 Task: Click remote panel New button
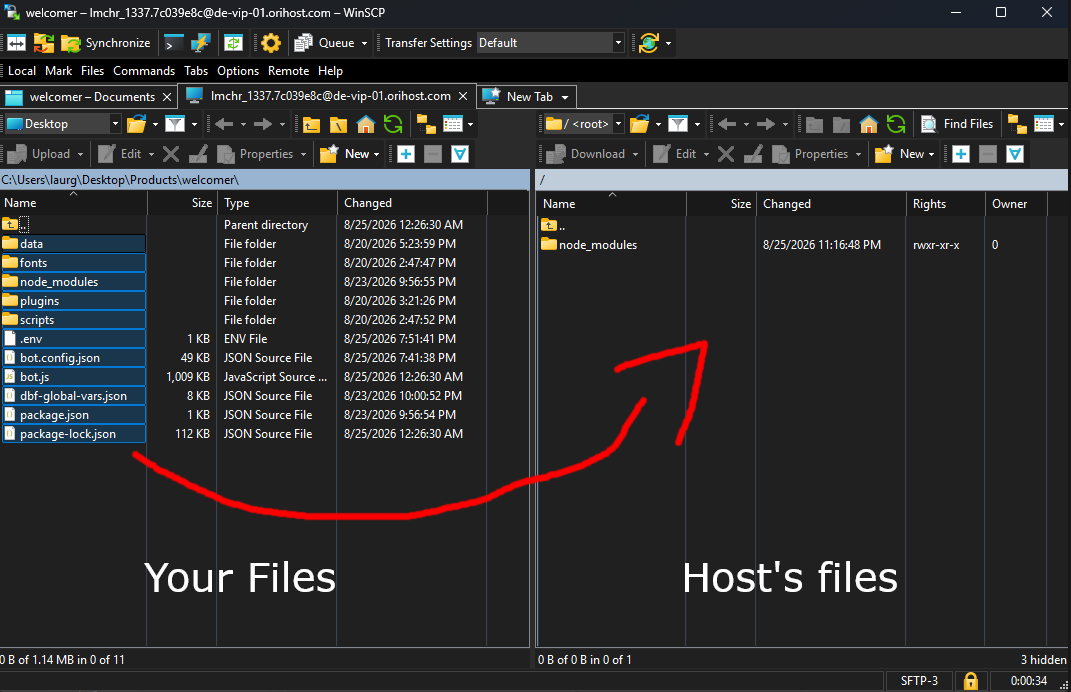point(900,154)
